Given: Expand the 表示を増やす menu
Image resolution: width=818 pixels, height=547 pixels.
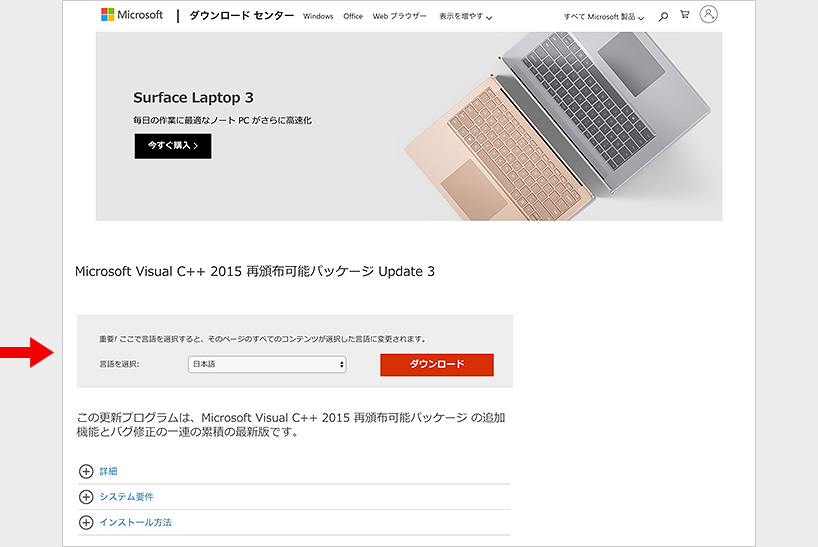Looking at the screenshot, I should coord(465,17).
